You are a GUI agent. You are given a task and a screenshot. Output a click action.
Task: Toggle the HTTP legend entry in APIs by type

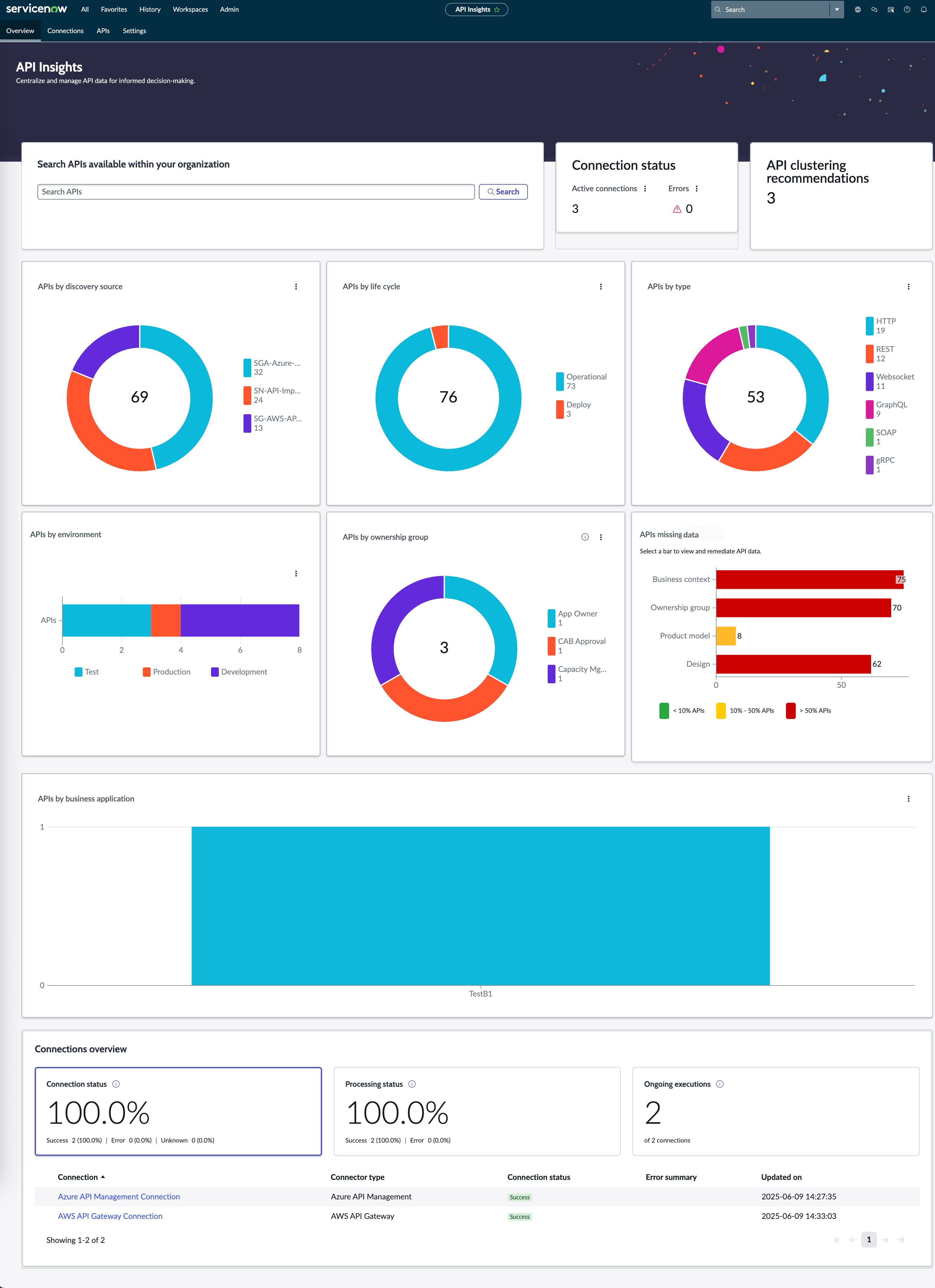tap(881, 325)
